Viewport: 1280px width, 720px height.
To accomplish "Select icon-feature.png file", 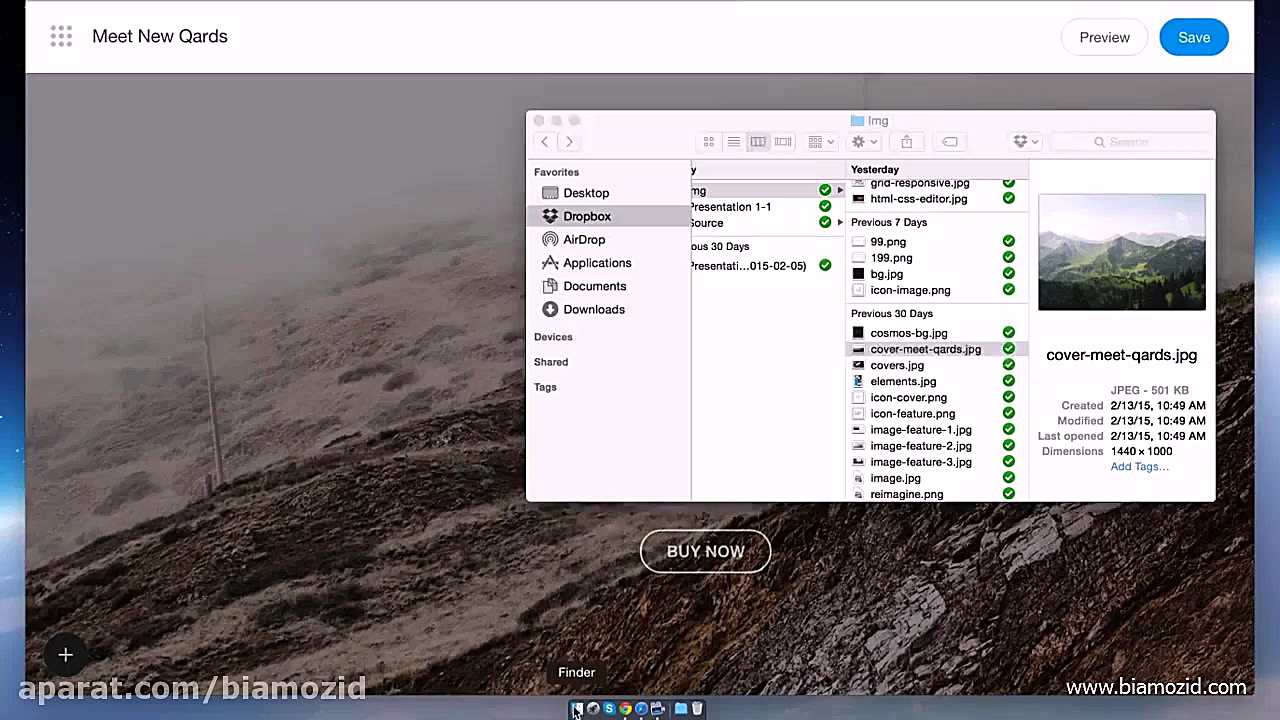I will (912, 413).
